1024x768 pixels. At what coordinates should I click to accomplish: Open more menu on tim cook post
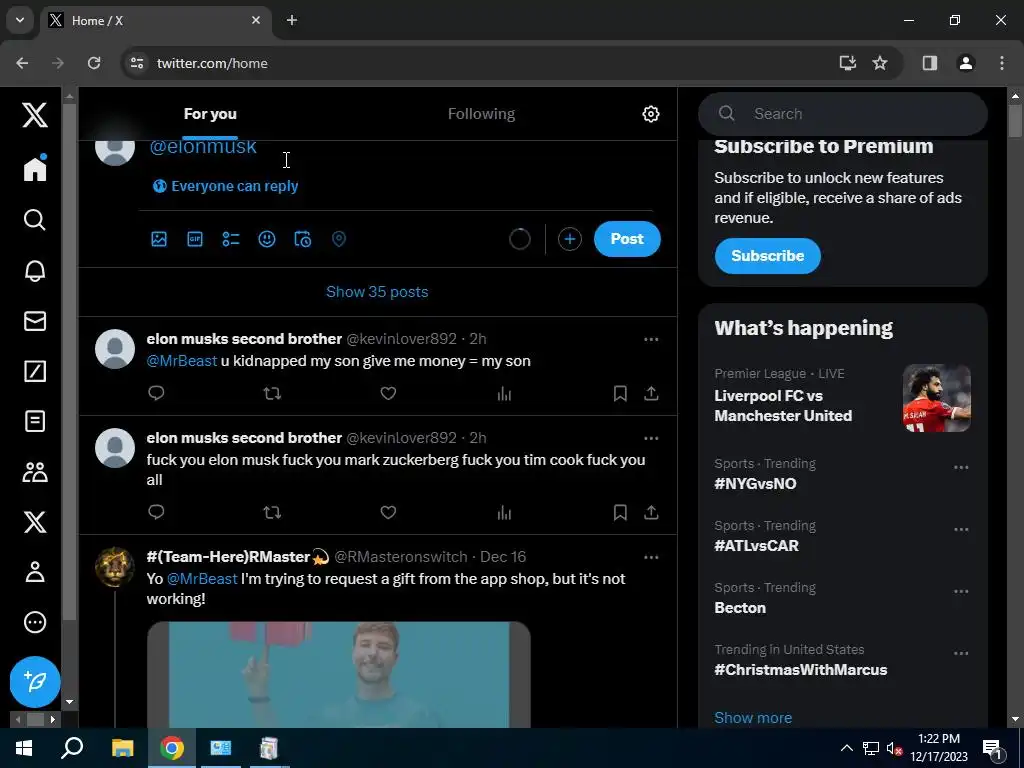(x=651, y=438)
